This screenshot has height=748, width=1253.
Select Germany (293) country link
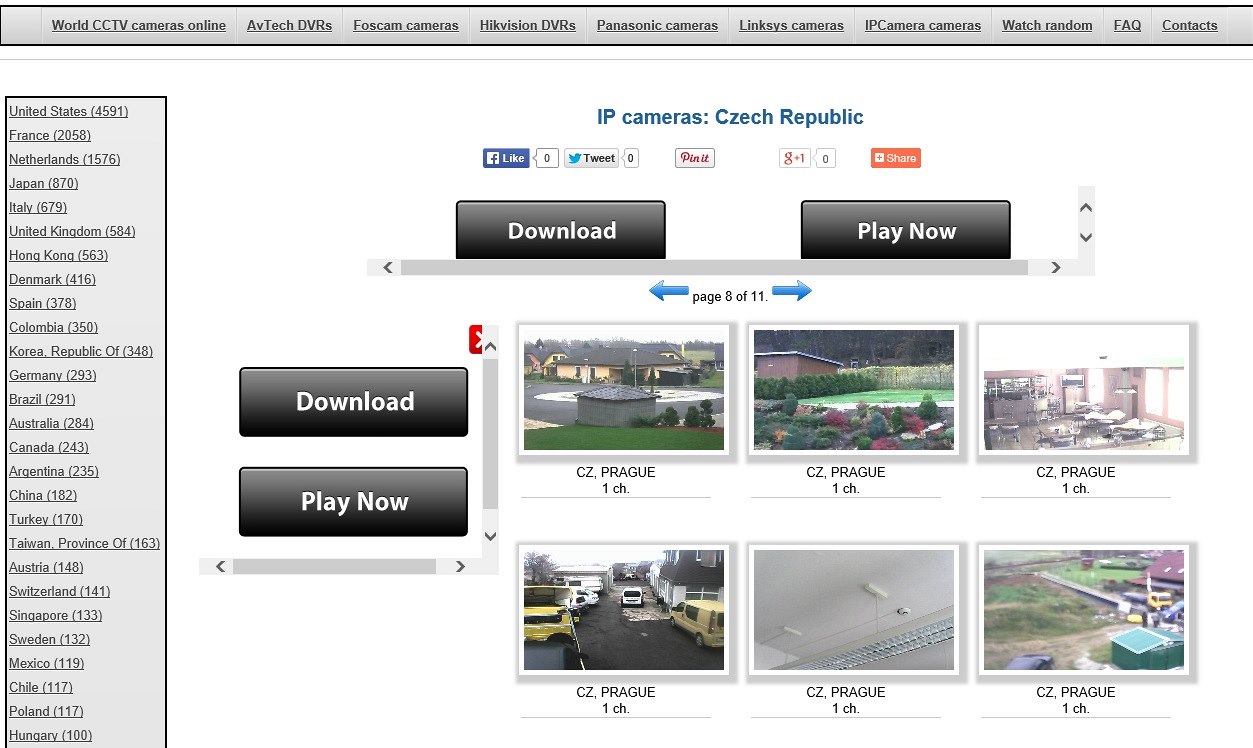tap(52, 376)
